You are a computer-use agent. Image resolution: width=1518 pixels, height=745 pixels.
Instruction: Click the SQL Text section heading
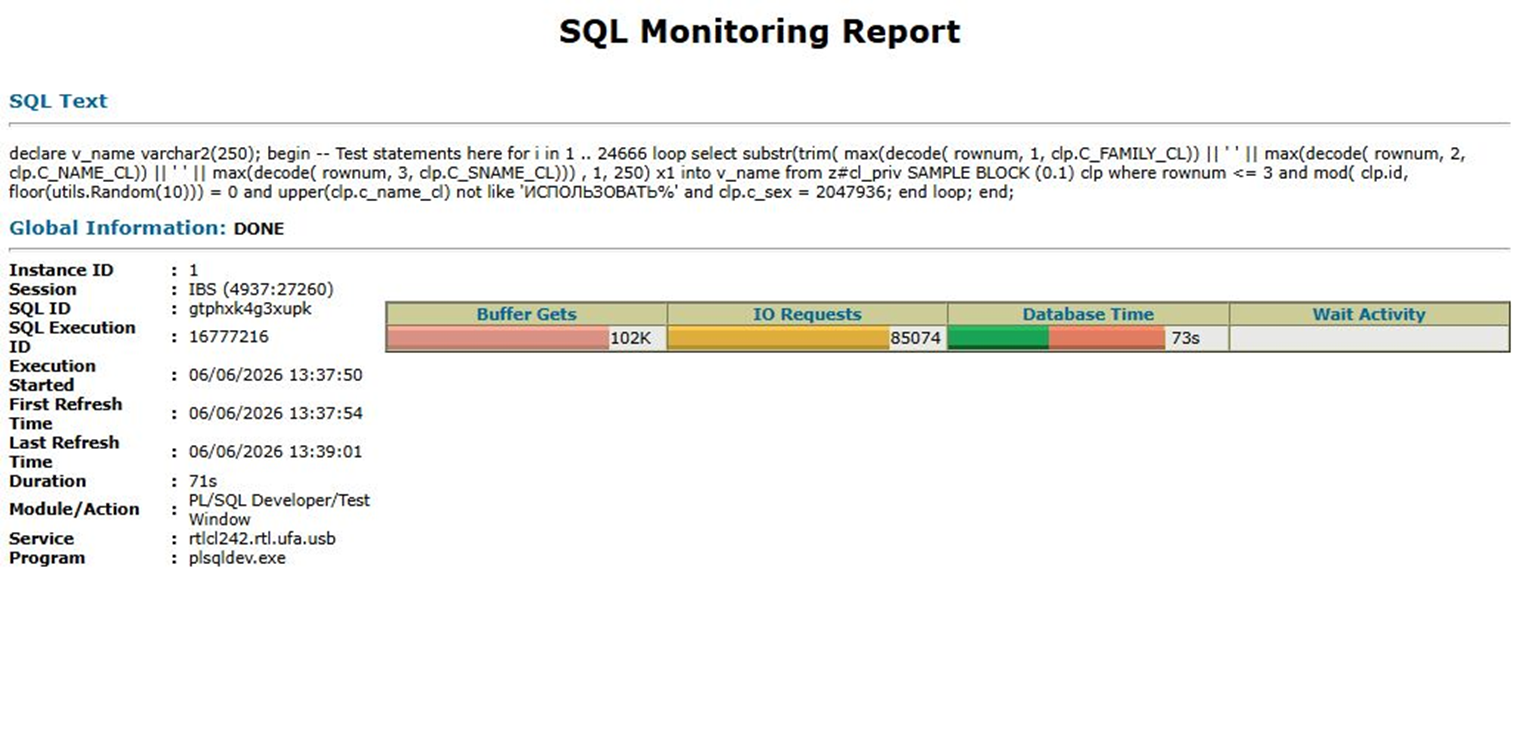coord(58,101)
